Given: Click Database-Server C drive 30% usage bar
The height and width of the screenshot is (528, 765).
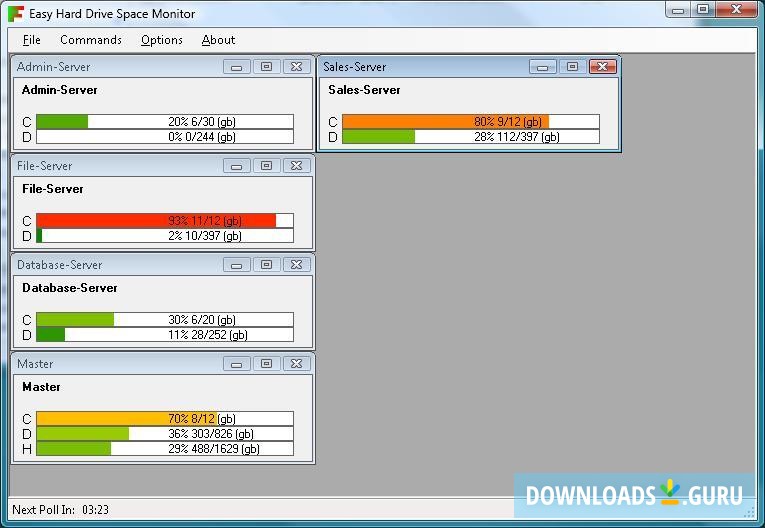Looking at the screenshot, I should click(165, 320).
